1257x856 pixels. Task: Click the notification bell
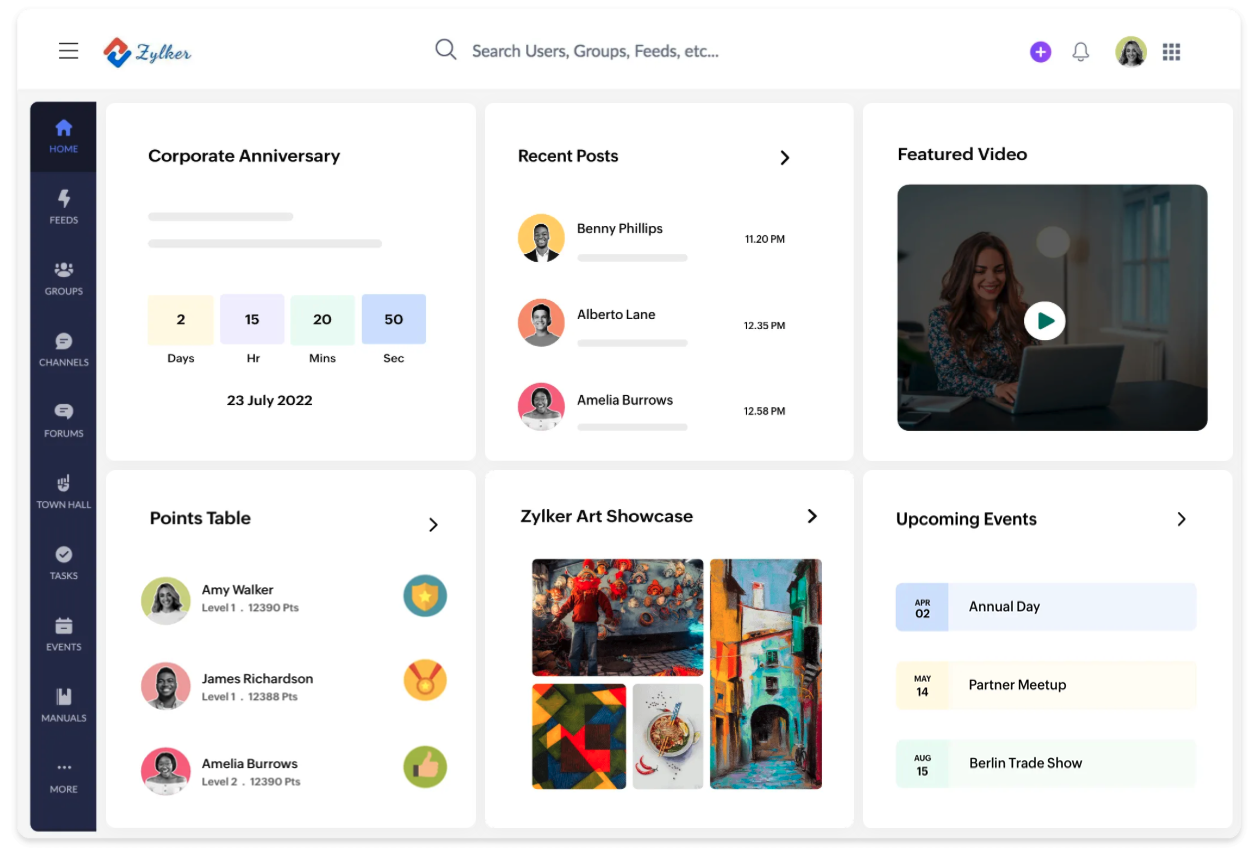click(1081, 51)
